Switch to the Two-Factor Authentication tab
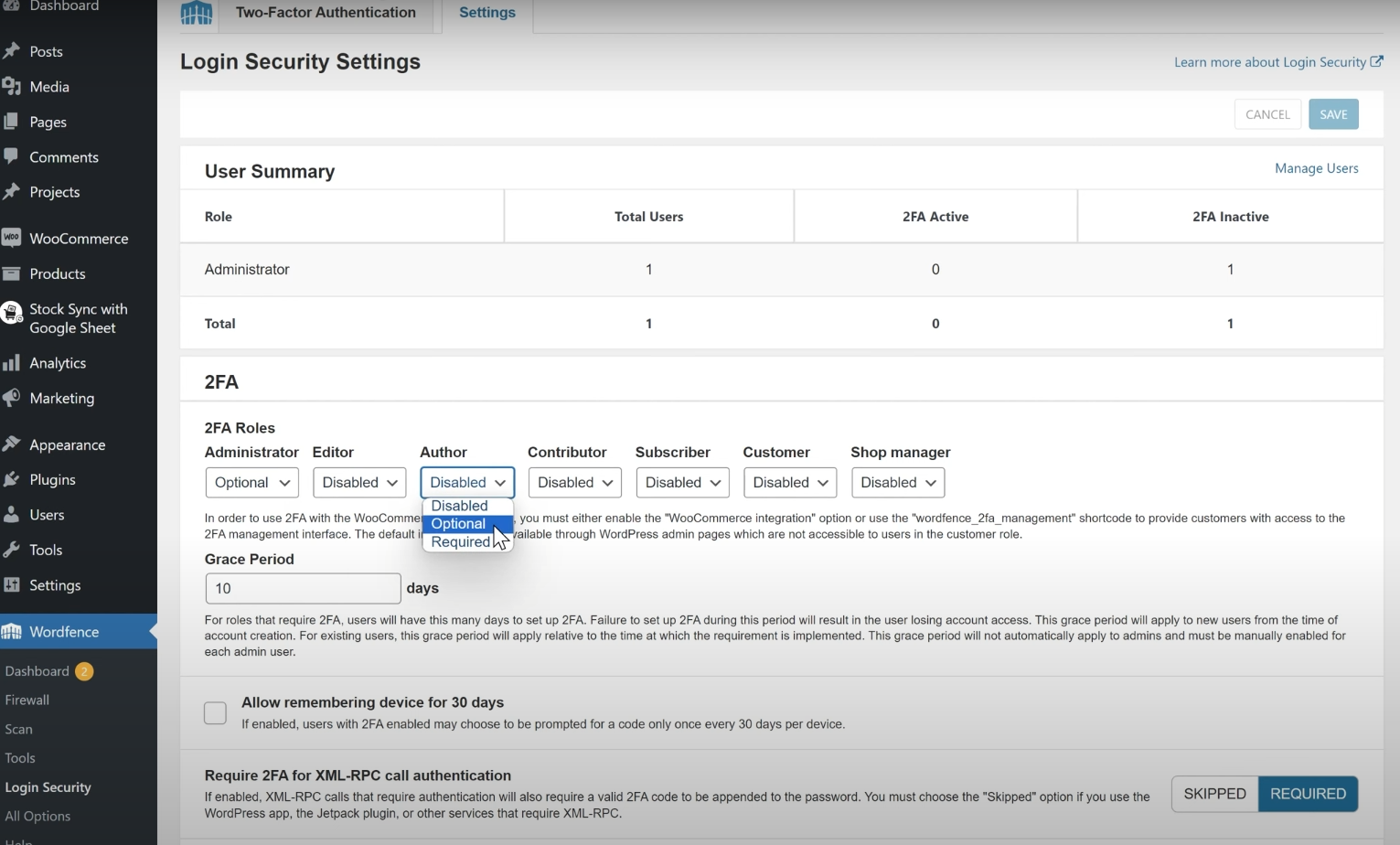Screen dimensions: 1400x845 coord(326,13)
